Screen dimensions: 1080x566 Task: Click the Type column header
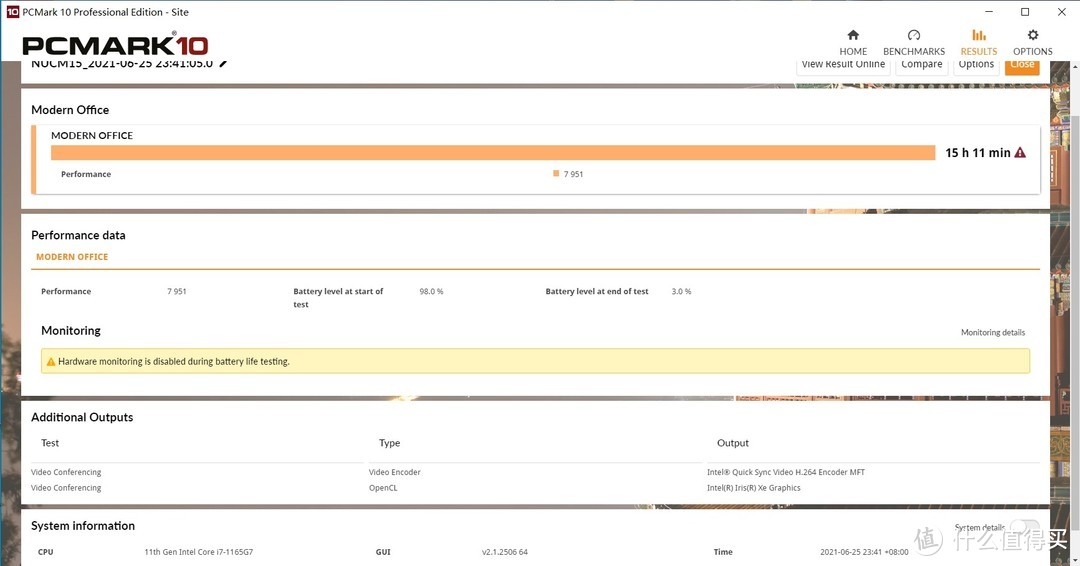point(389,443)
